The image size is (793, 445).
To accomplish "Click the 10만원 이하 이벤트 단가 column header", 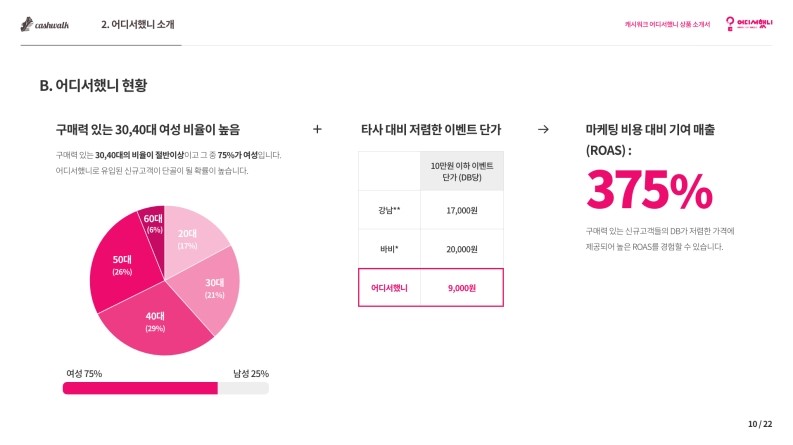I will pyautogui.click(x=462, y=171).
